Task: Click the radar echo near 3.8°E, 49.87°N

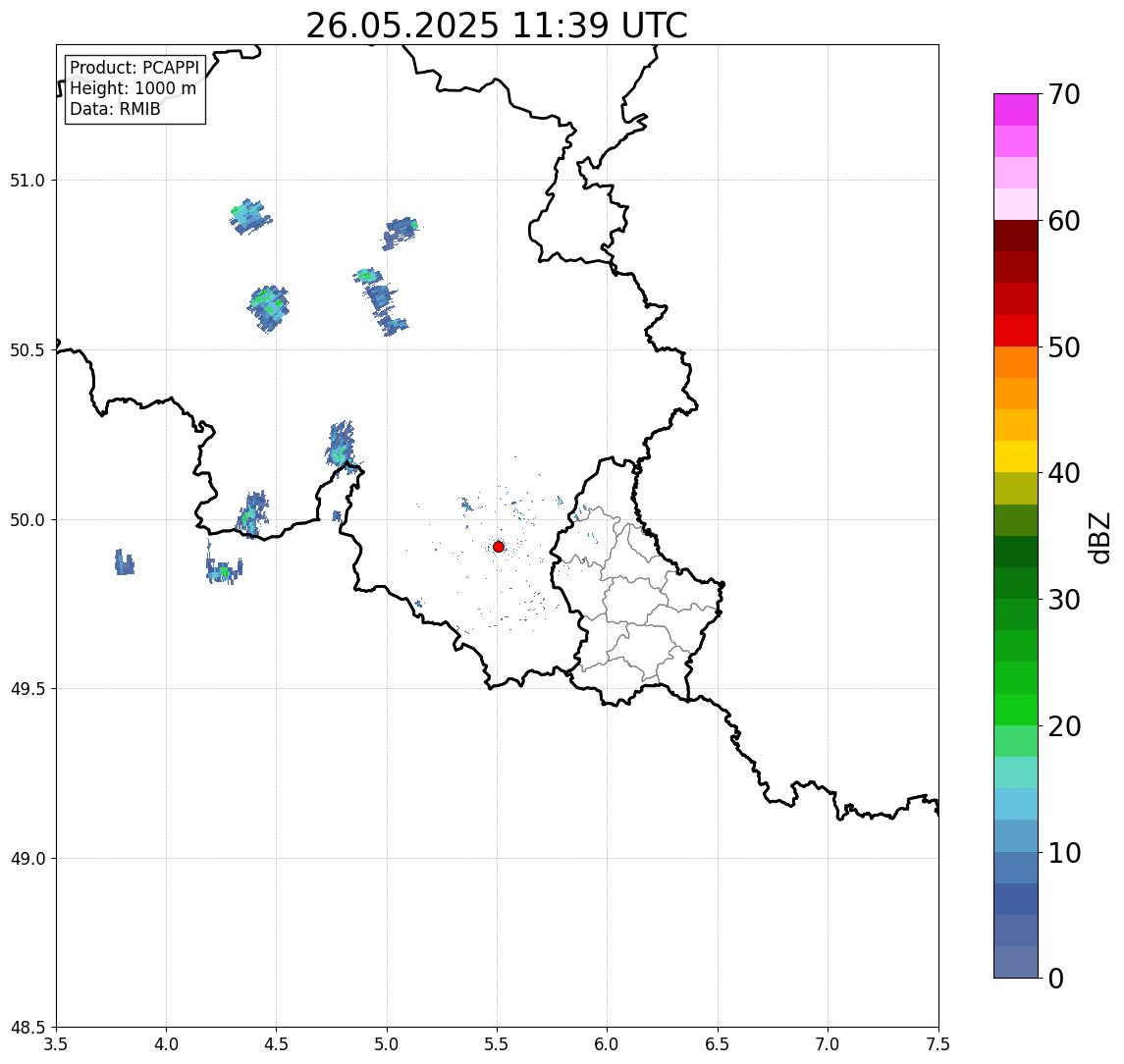Action: (124, 562)
